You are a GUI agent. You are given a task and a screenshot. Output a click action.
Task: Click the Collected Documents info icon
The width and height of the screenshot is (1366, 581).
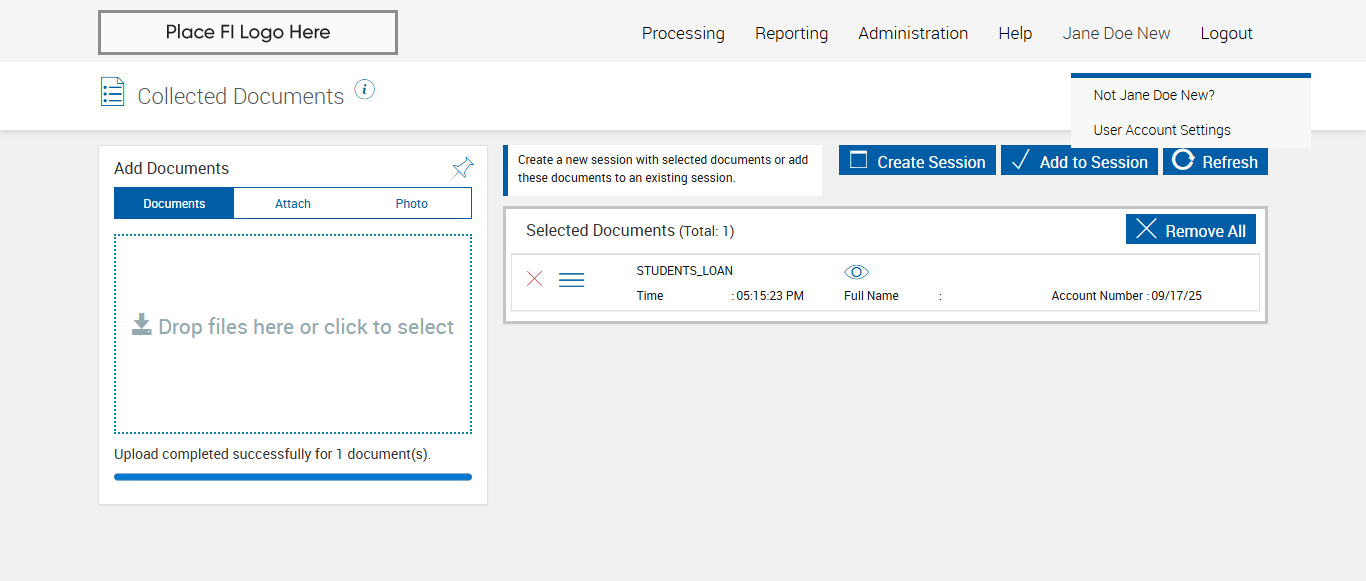click(x=365, y=90)
